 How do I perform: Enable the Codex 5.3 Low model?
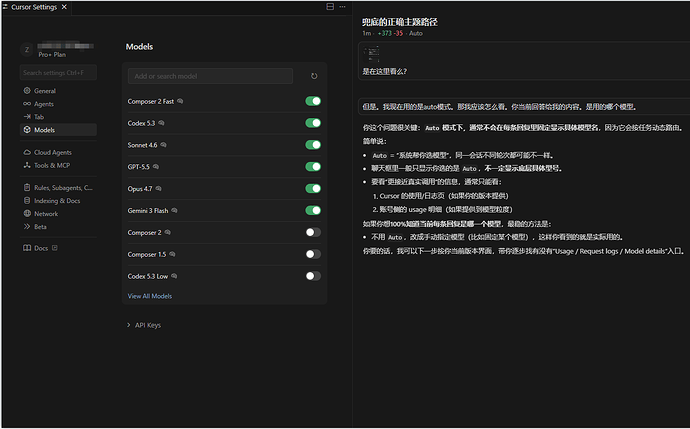pos(313,276)
